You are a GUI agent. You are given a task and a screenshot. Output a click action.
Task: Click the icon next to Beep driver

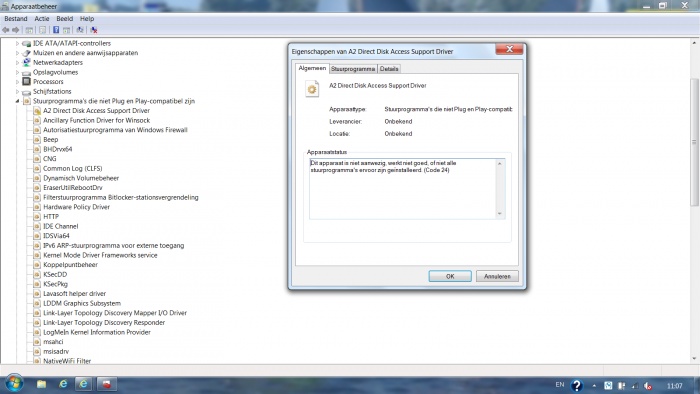[37, 140]
